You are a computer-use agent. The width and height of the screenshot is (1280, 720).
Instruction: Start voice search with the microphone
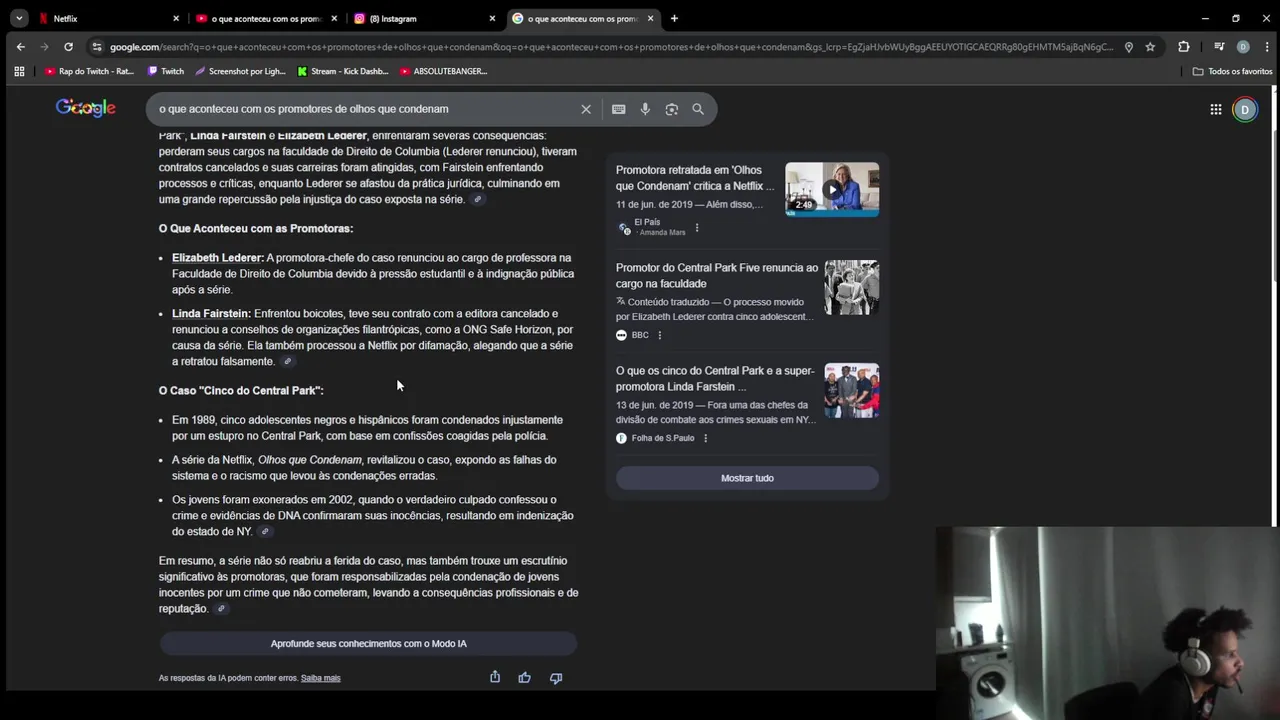point(645,109)
